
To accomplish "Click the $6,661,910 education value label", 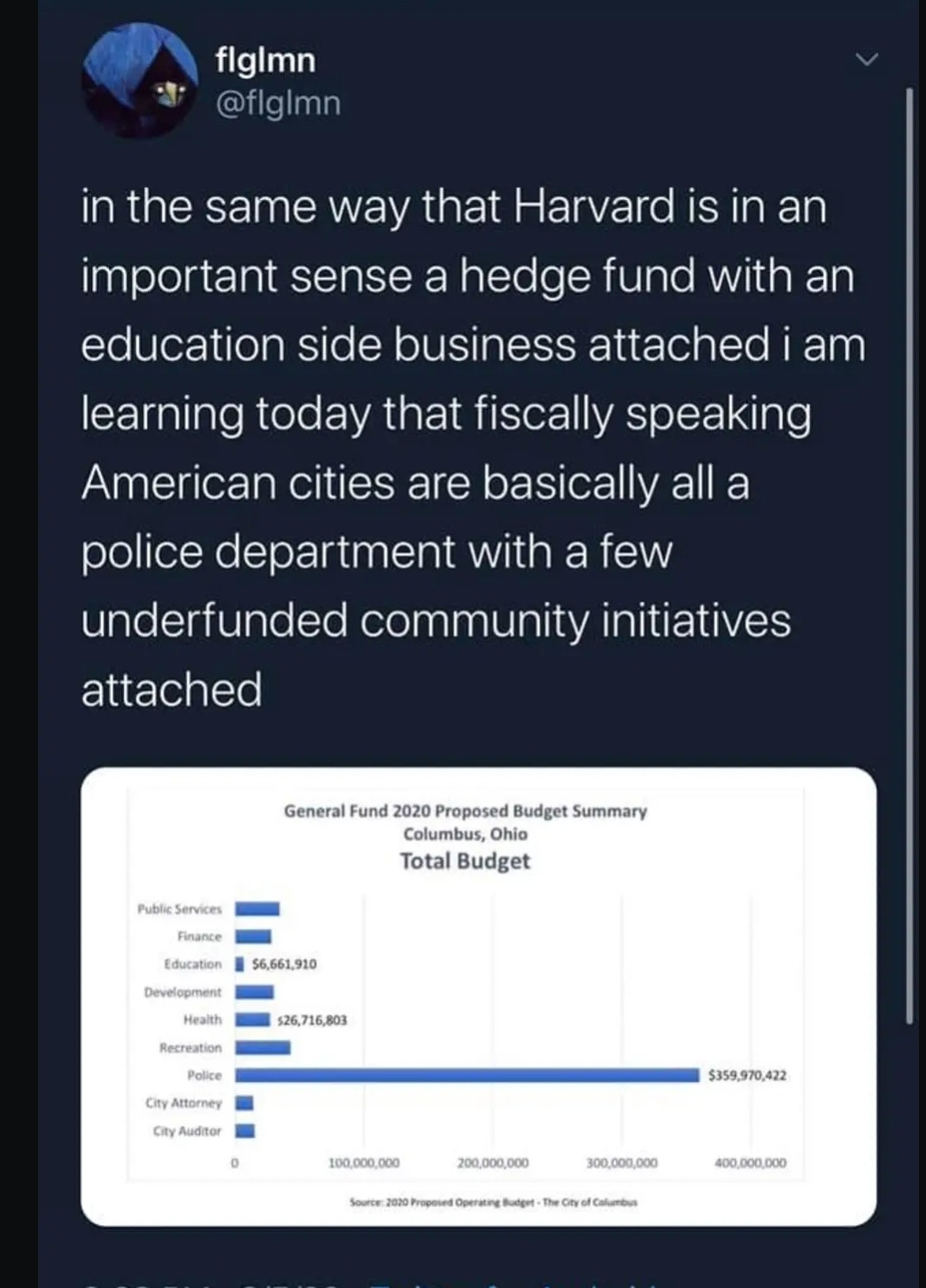I will [x=284, y=964].
